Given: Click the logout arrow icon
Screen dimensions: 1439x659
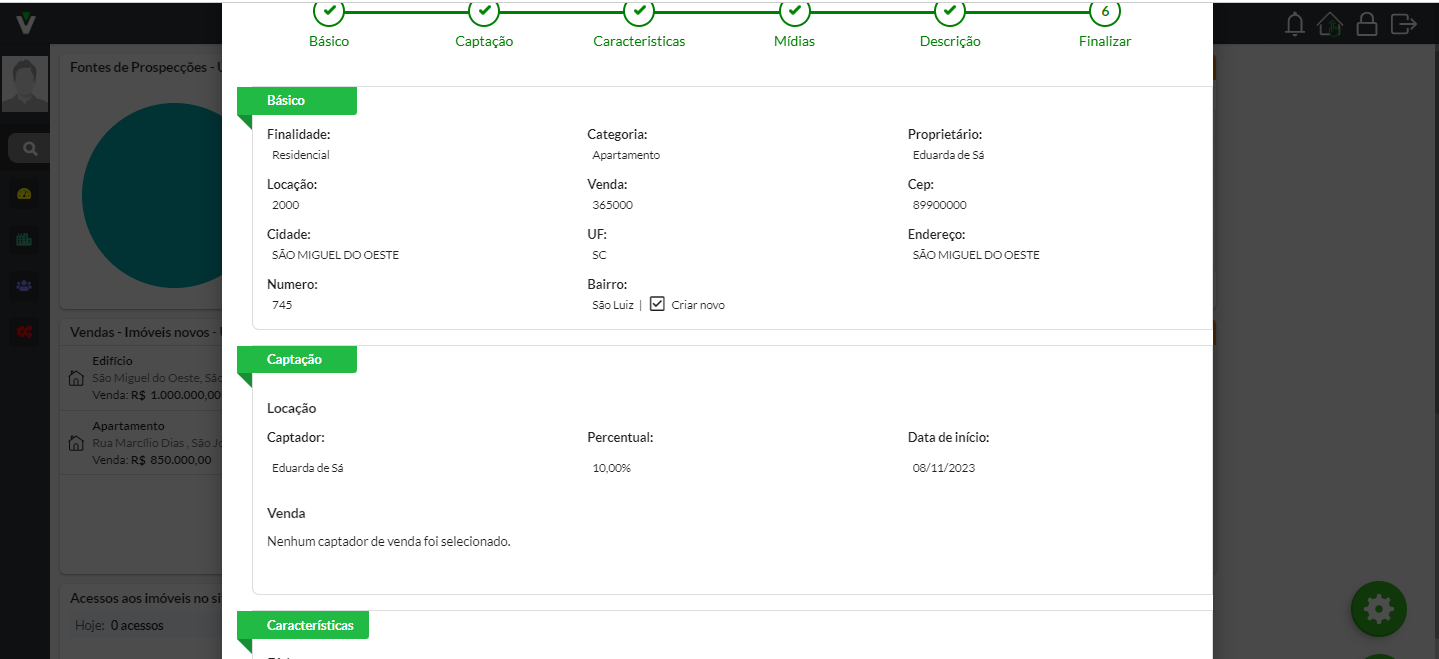Looking at the screenshot, I should [x=1404, y=23].
